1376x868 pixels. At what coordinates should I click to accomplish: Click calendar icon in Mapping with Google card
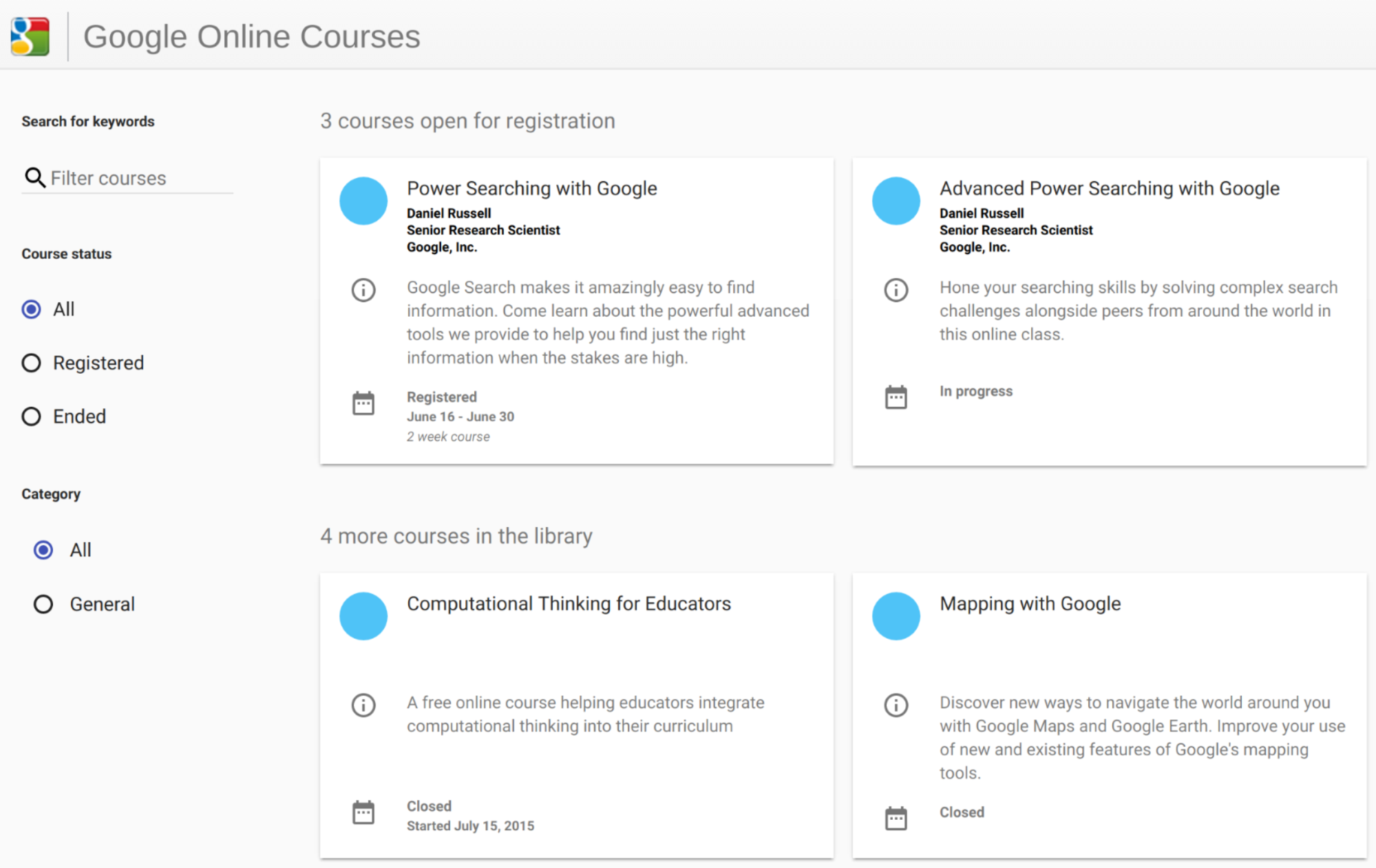[x=896, y=818]
